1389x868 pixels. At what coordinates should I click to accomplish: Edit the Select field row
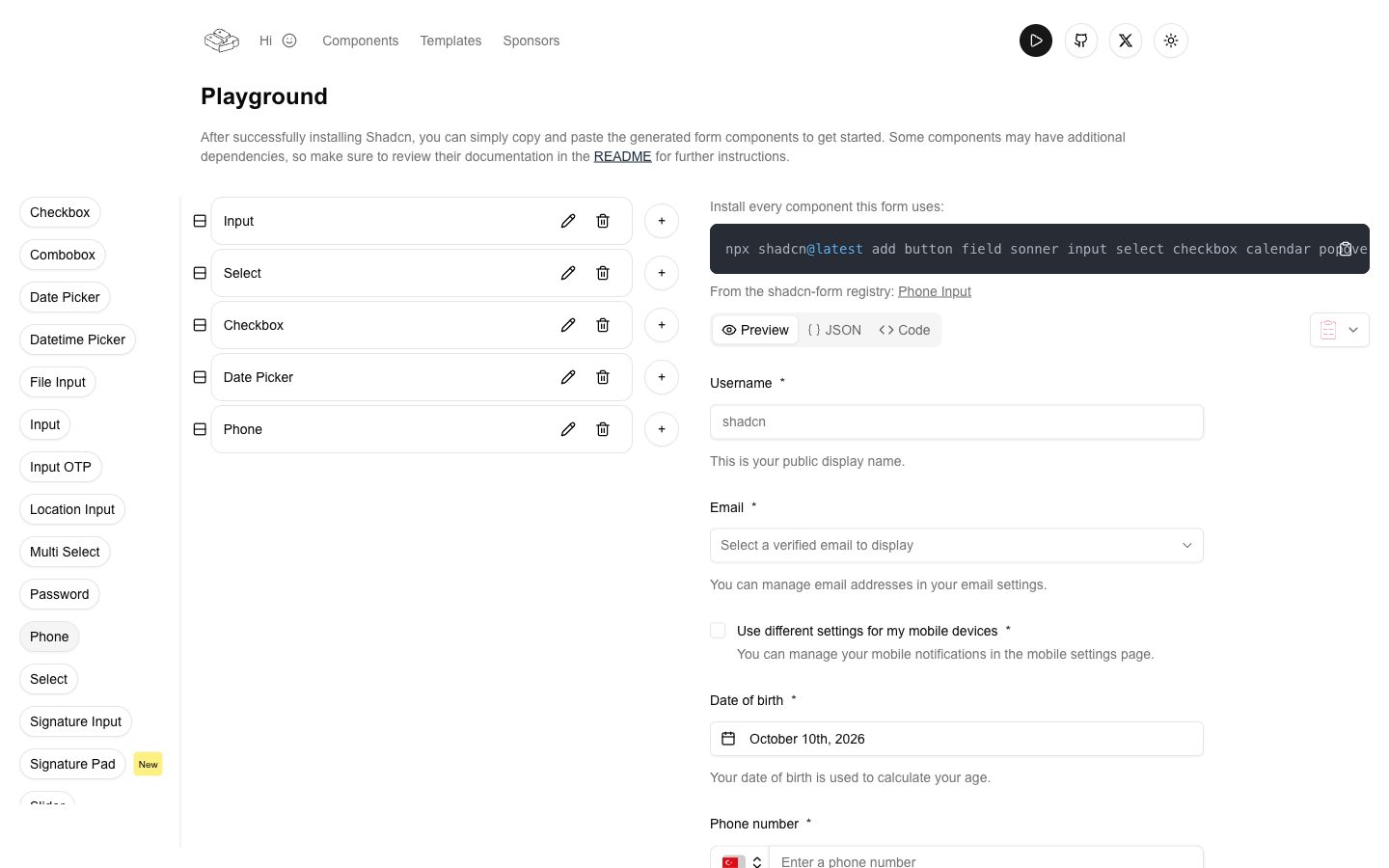pos(568,273)
